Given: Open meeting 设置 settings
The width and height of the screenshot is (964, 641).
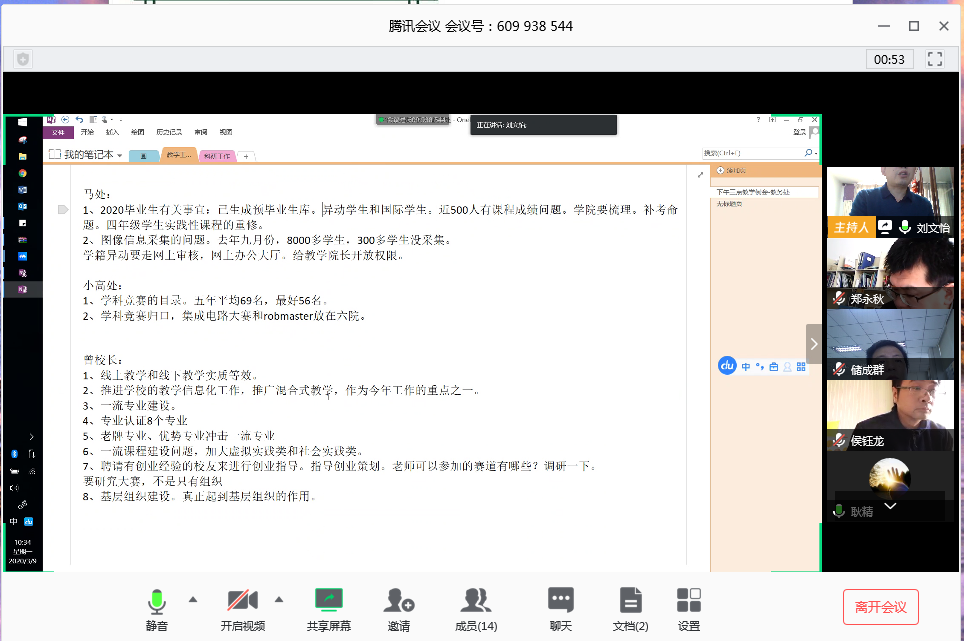Looking at the screenshot, I should pos(688,605).
